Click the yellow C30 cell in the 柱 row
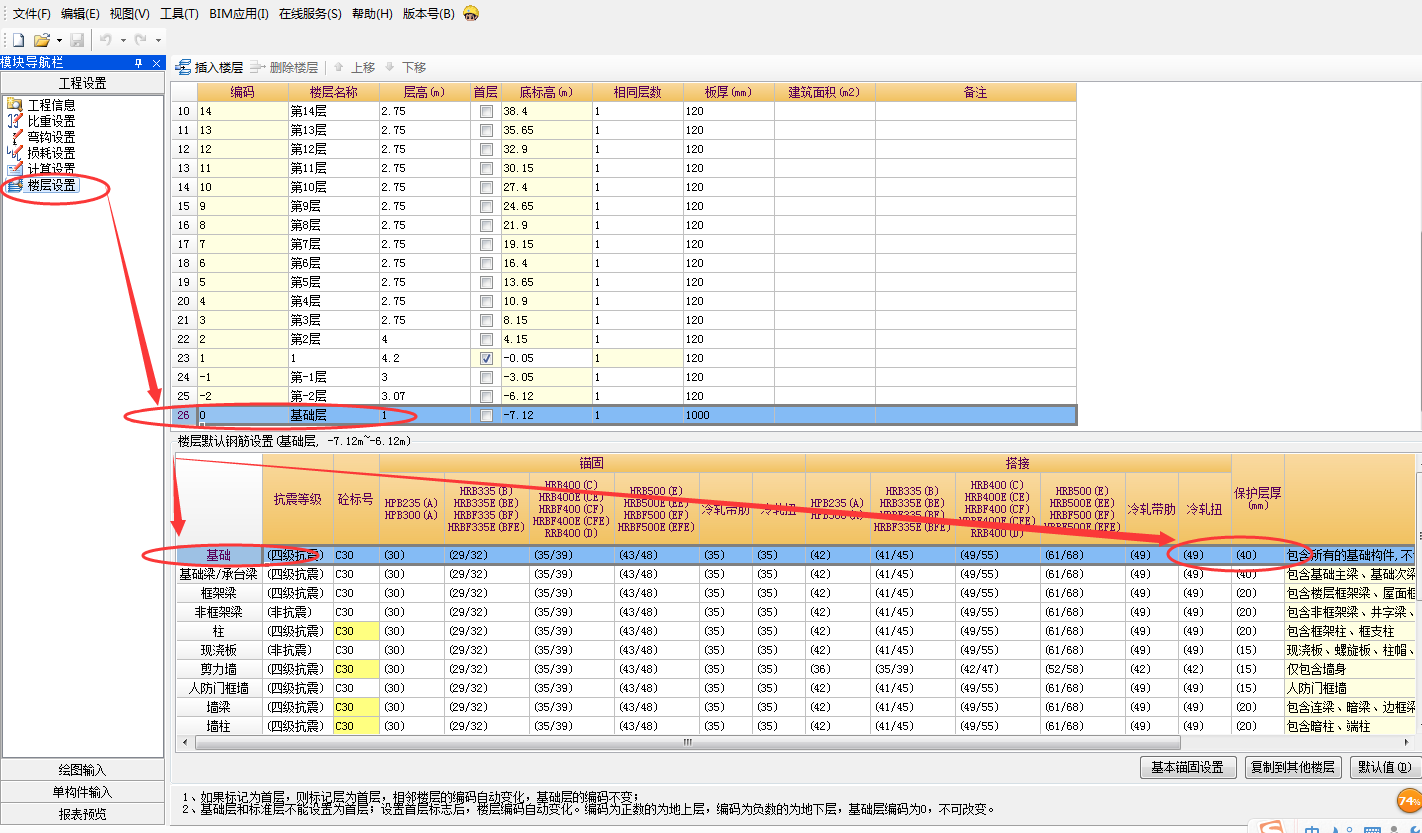 click(356, 632)
